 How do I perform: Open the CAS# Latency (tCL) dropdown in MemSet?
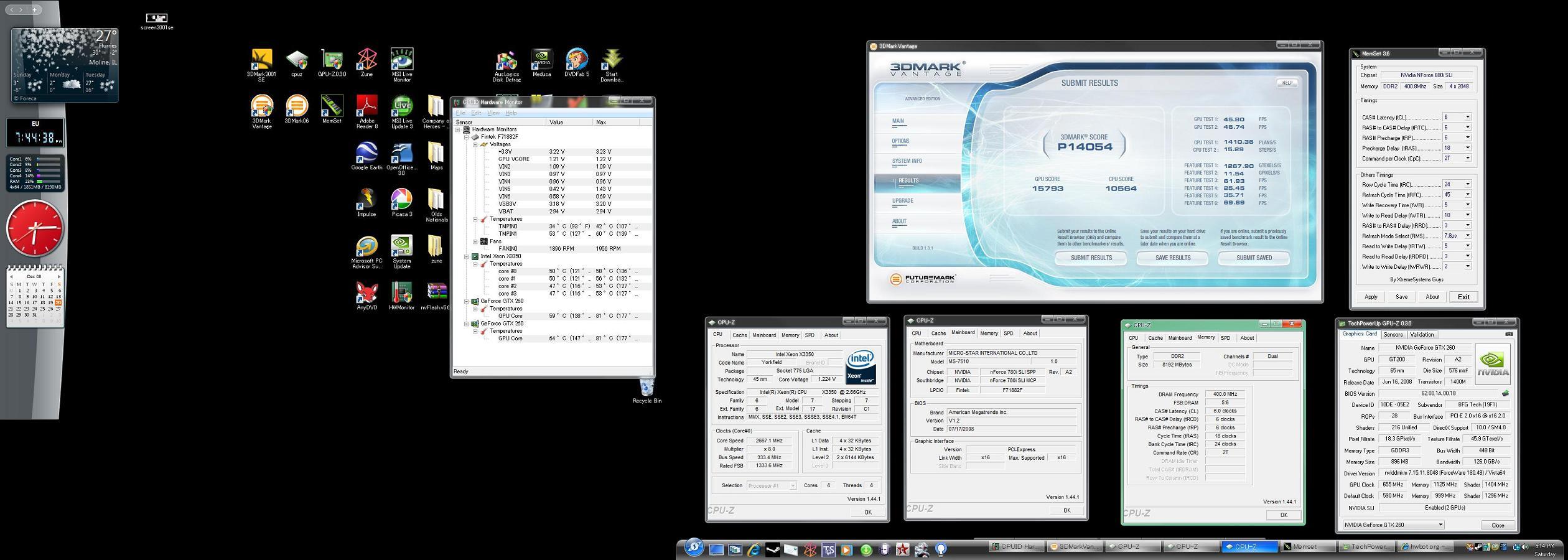click(1467, 117)
